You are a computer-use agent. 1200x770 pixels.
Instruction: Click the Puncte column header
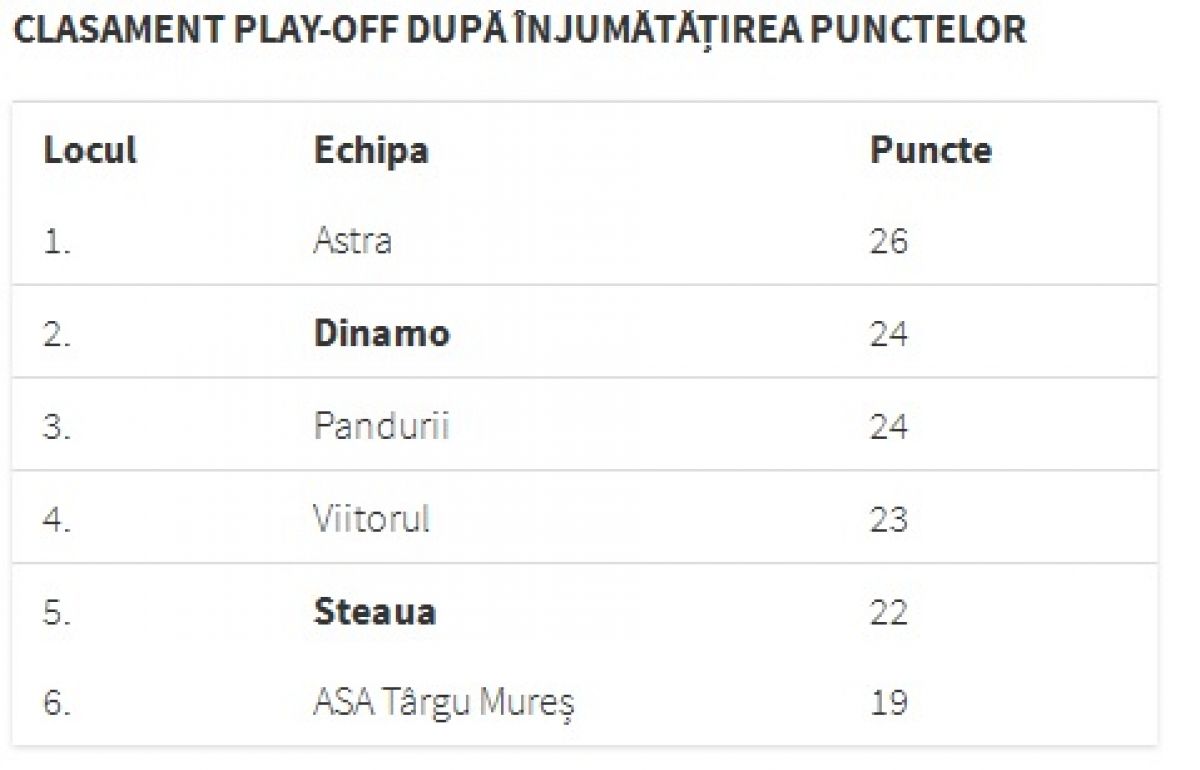(930, 150)
